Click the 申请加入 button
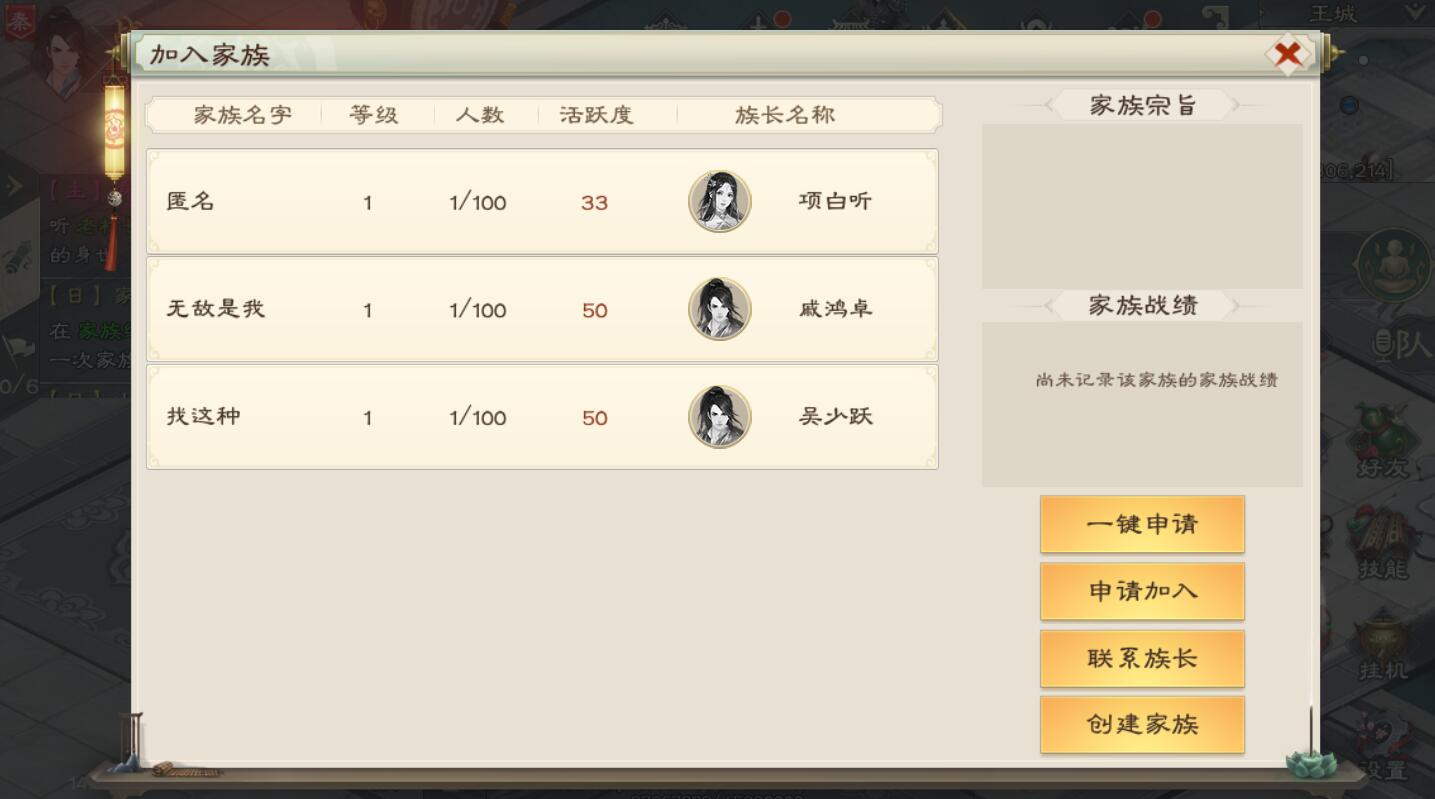The width and height of the screenshot is (1435, 799). [1142, 591]
